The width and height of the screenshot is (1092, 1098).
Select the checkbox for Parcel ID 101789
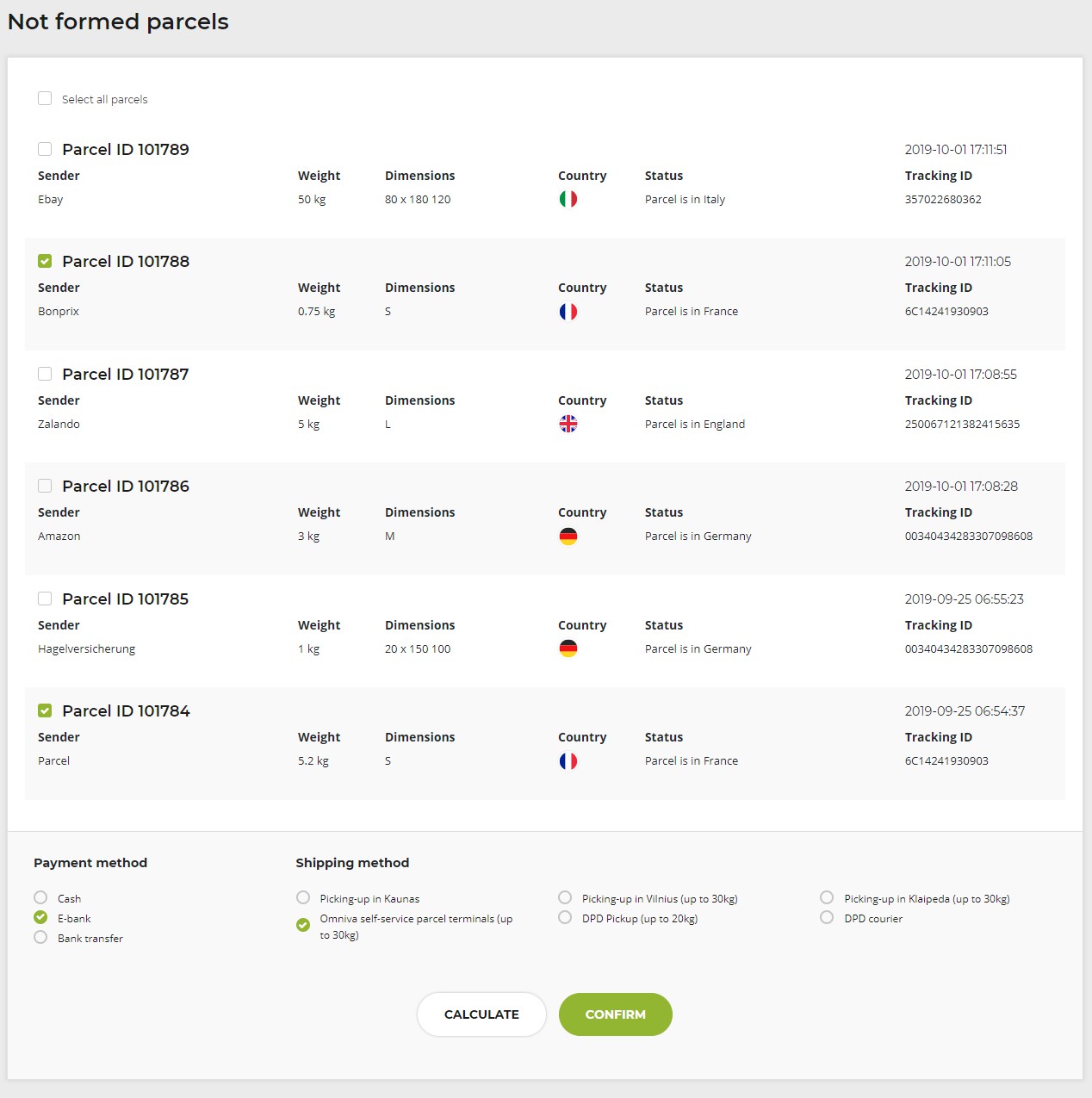[45, 149]
